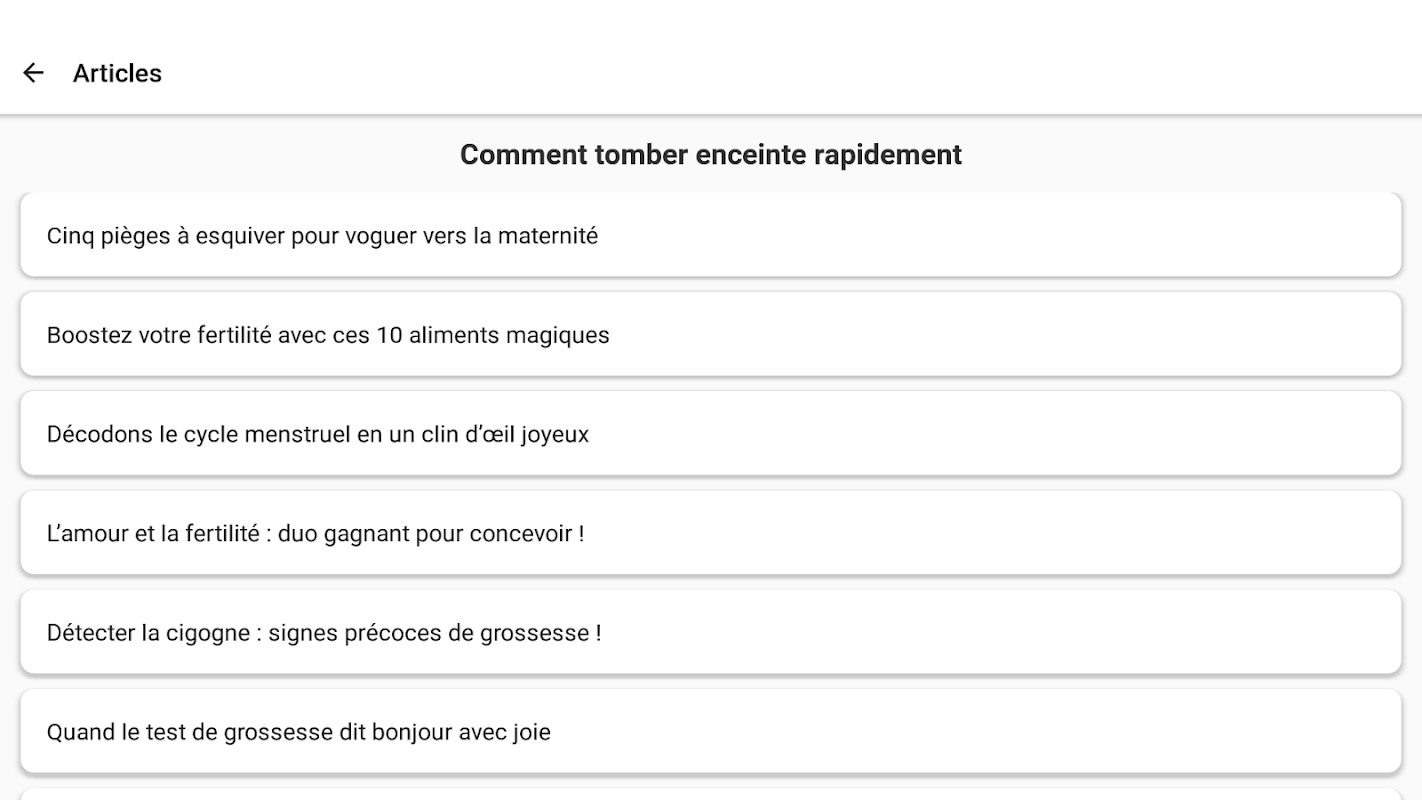Go back using the arrow icon
The height and width of the screenshot is (800, 1422).
33,73
